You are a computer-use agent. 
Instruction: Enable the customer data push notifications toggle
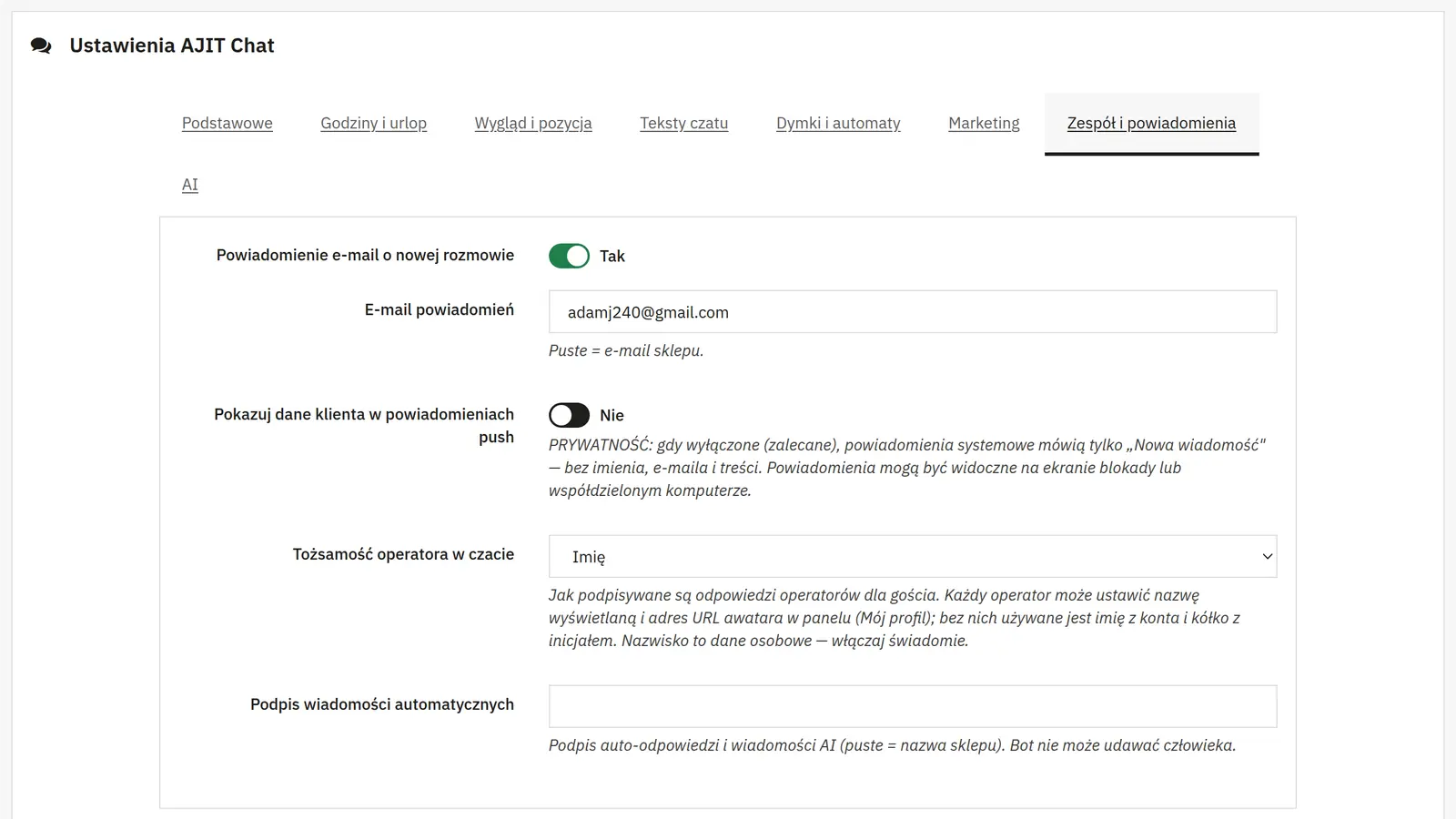pos(569,415)
